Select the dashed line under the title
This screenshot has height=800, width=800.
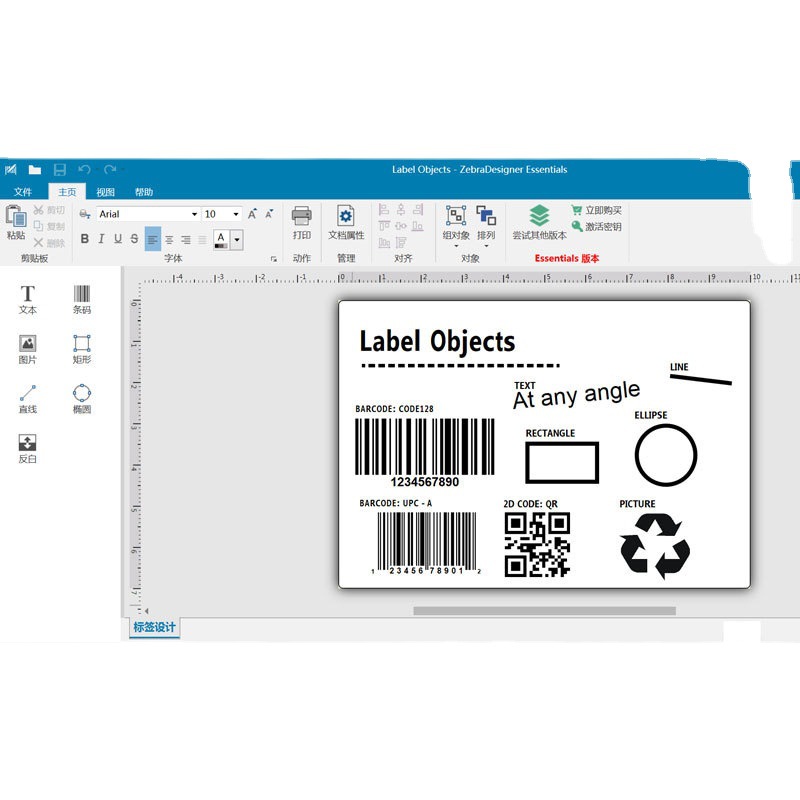click(x=460, y=365)
